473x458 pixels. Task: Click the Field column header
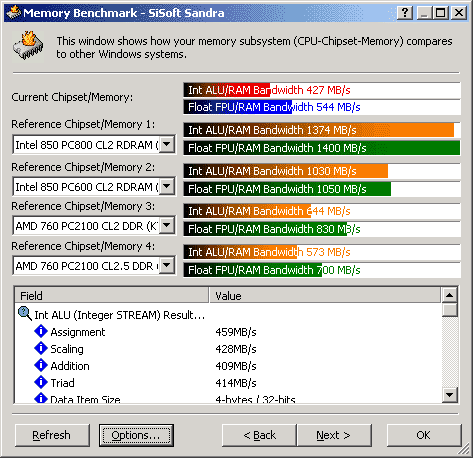pyautogui.click(x=112, y=296)
